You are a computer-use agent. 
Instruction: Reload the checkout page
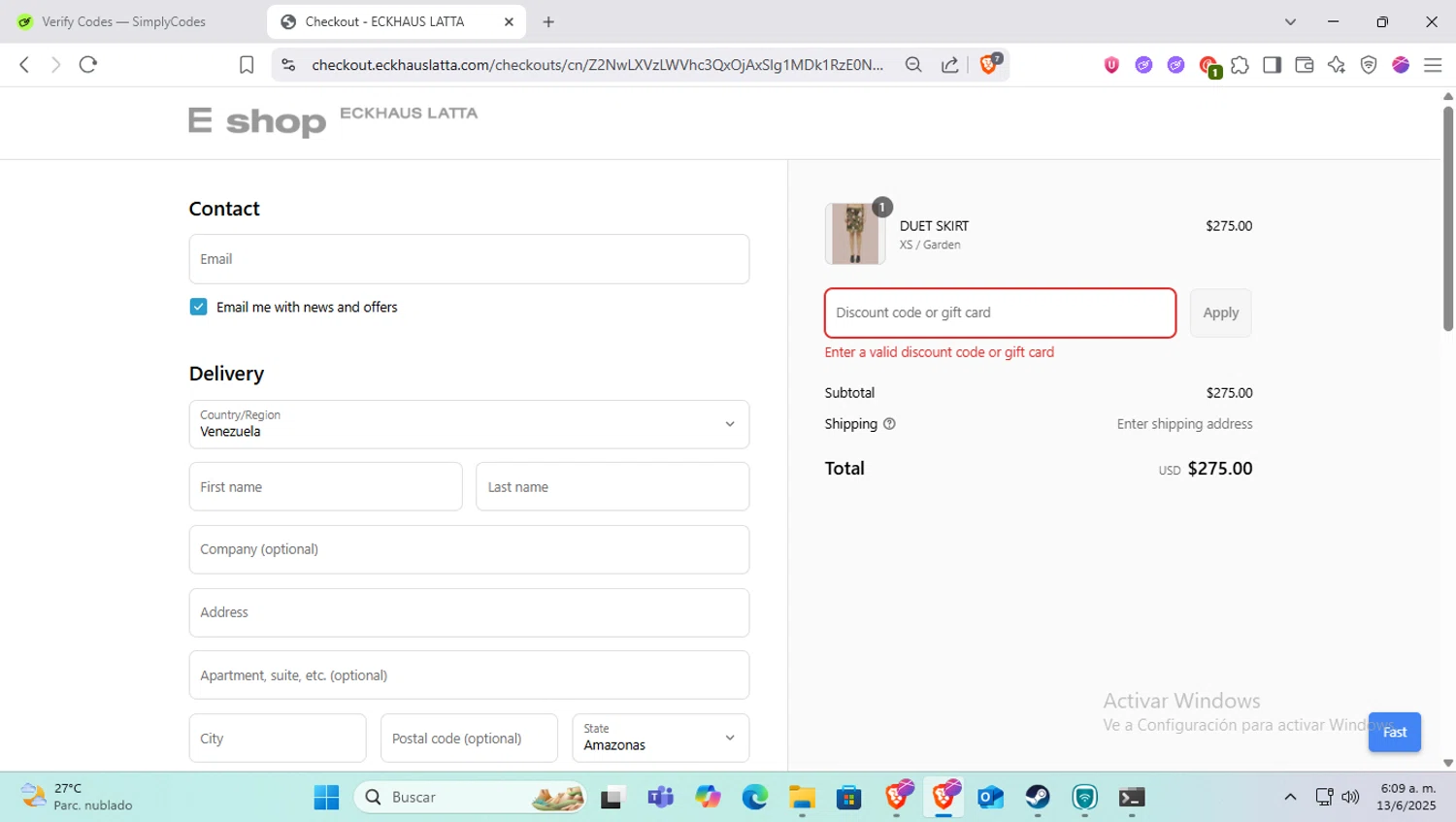click(88, 65)
